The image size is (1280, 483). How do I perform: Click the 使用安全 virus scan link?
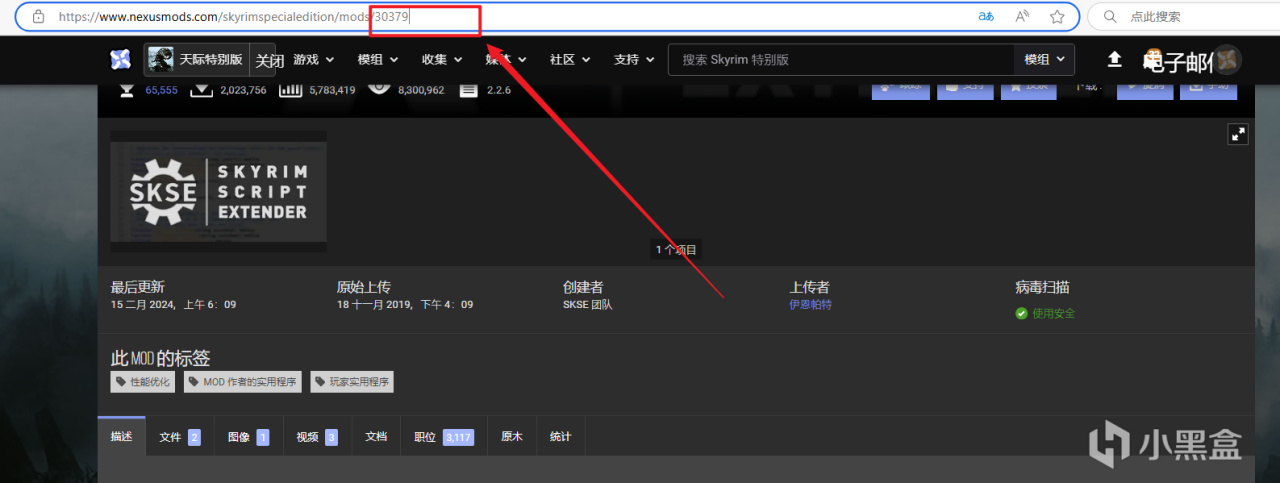coord(1053,313)
